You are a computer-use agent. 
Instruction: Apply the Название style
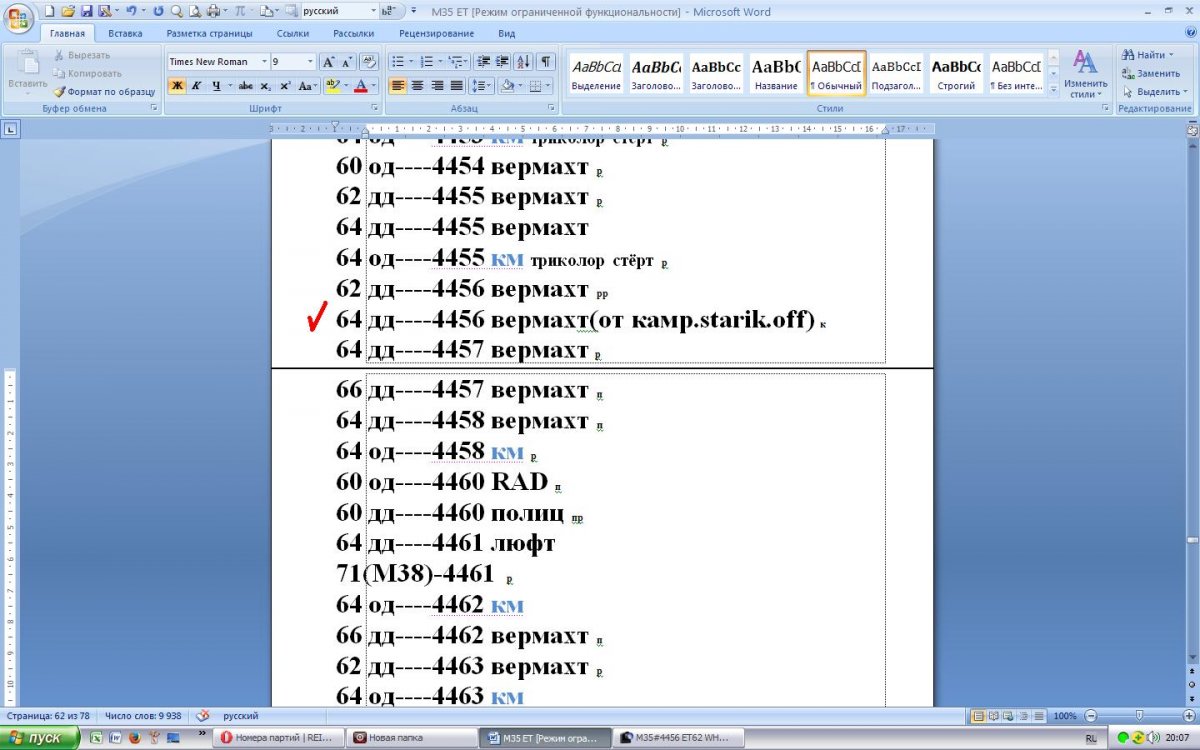(x=776, y=74)
